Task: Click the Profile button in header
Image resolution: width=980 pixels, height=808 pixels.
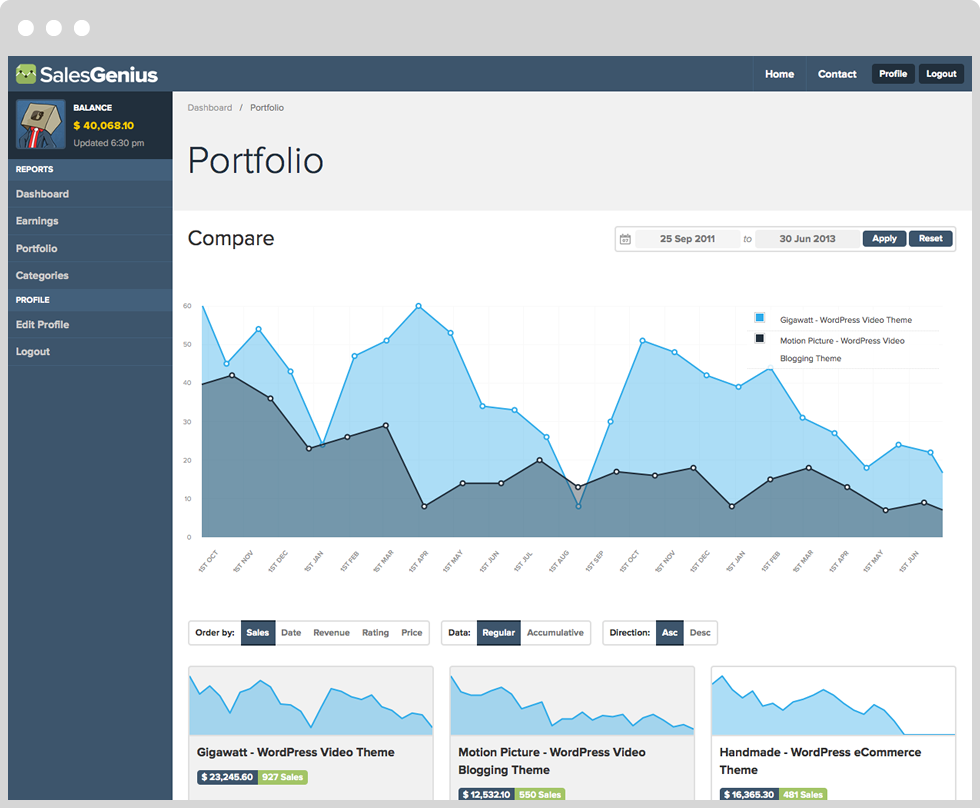Action: pyautogui.click(x=893, y=74)
